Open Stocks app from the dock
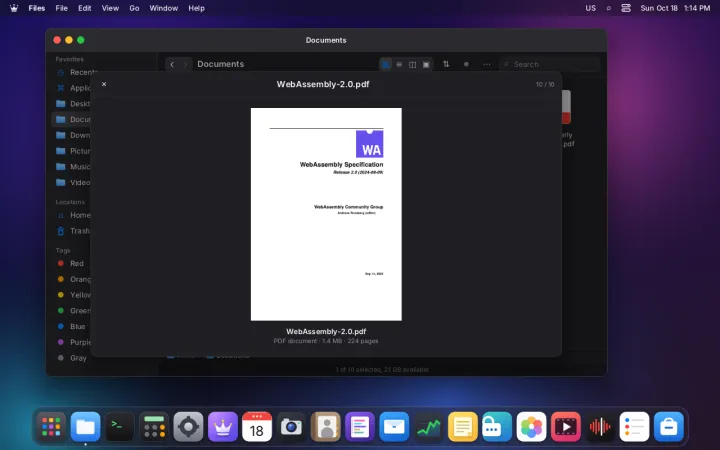 click(x=428, y=427)
